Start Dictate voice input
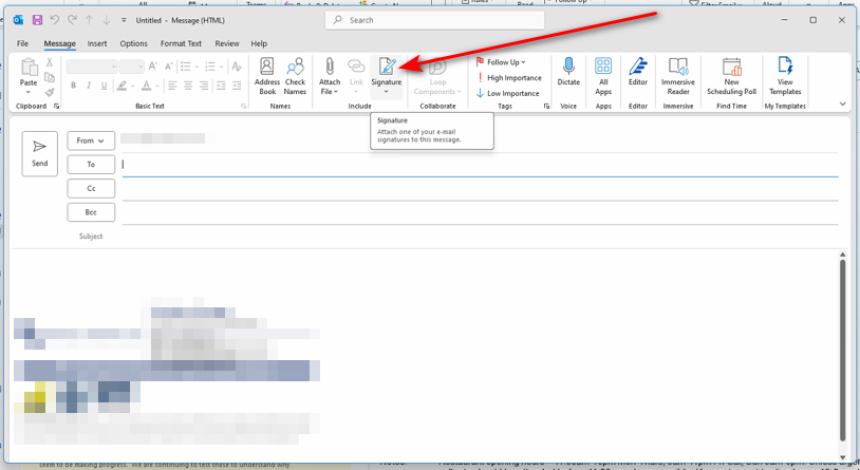 568,75
